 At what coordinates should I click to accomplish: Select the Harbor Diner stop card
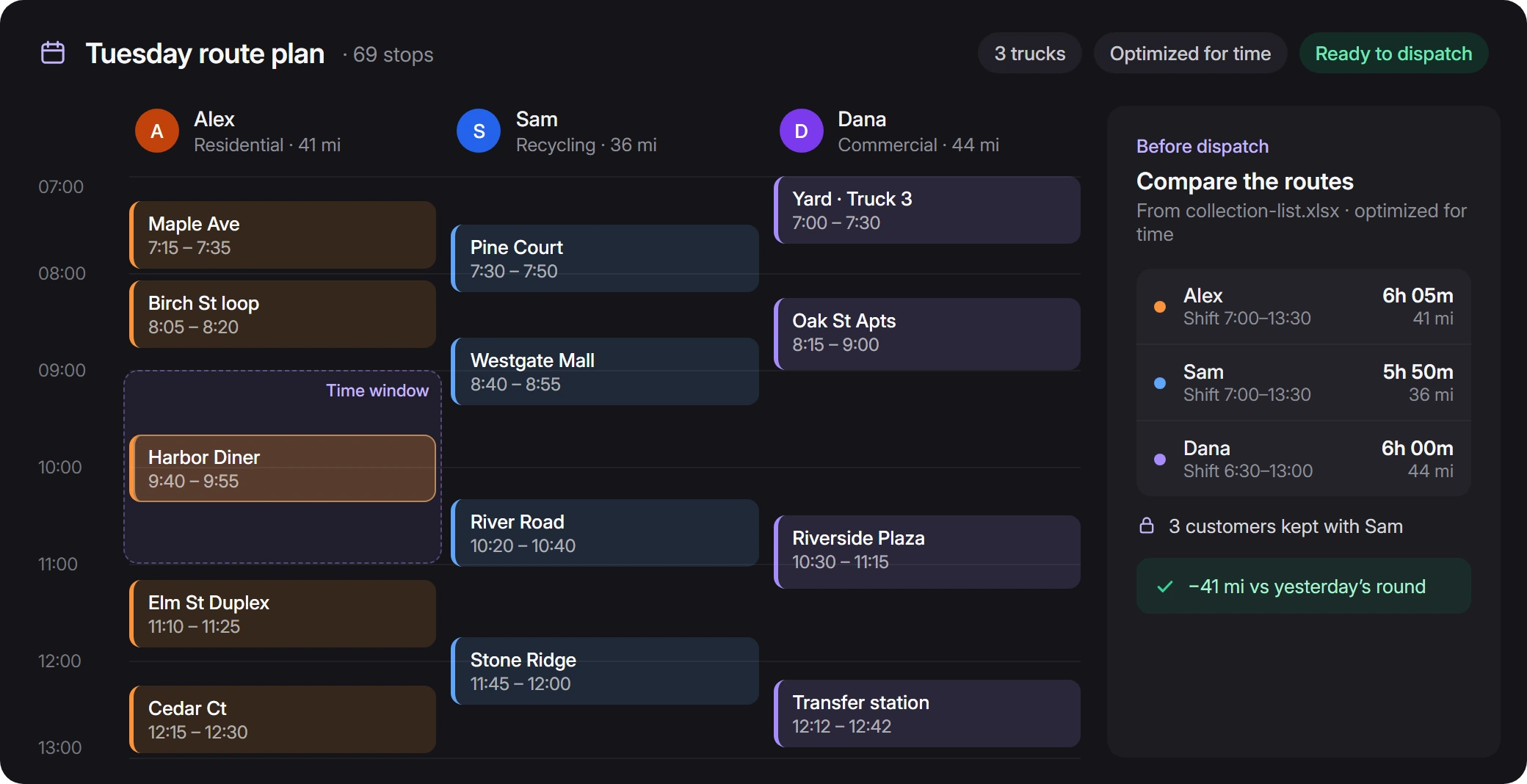(x=283, y=468)
